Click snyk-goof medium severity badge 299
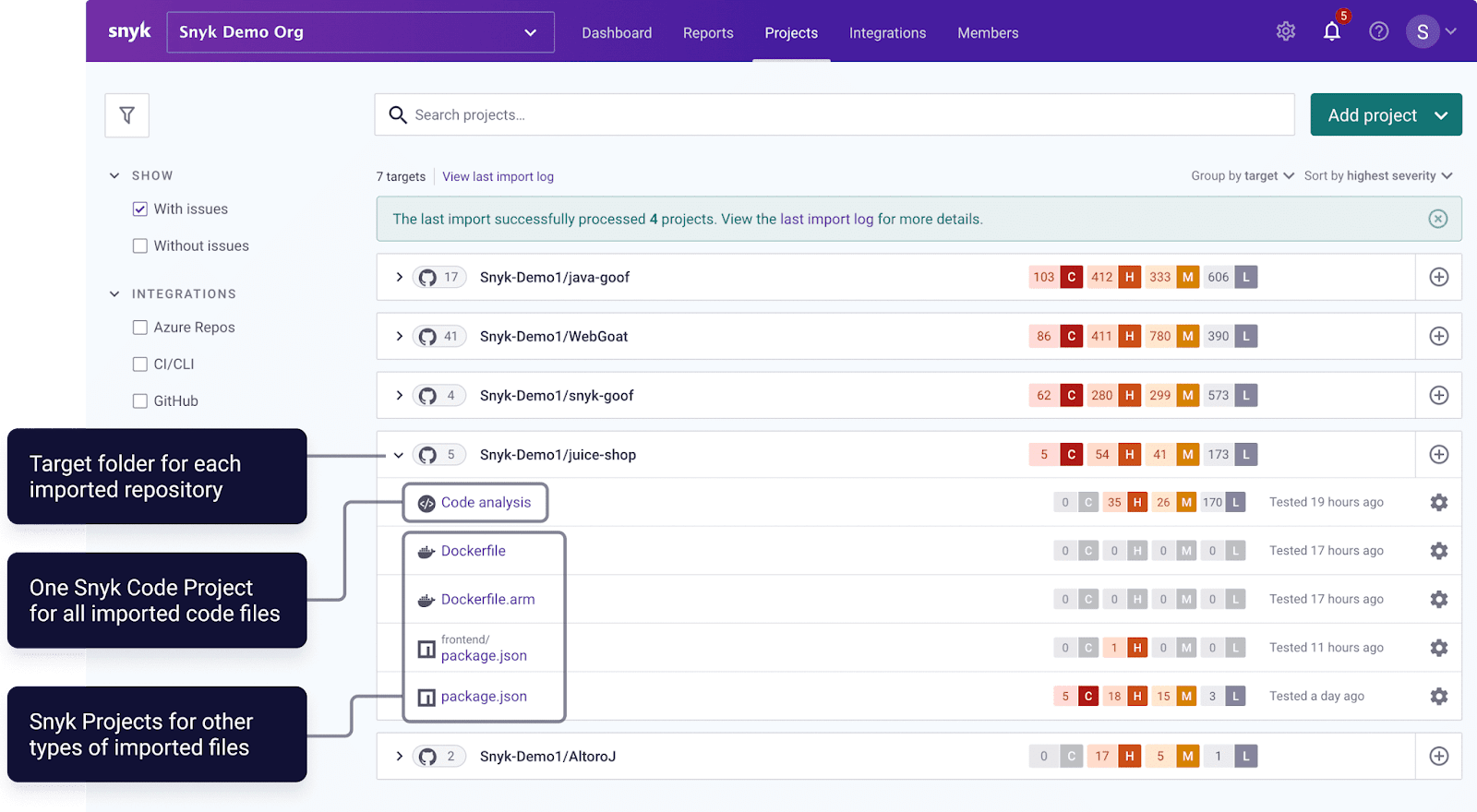1477x812 pixels. pos(1172,395)
